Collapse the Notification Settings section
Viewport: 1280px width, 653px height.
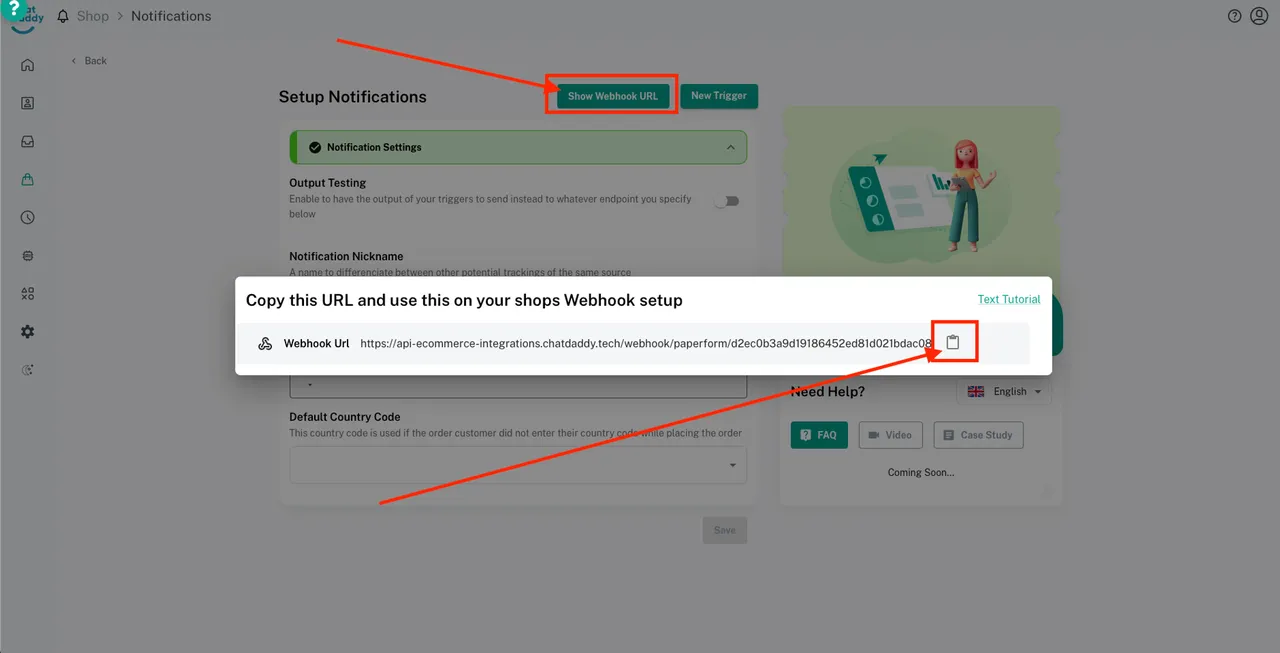[x=731, y=147]
